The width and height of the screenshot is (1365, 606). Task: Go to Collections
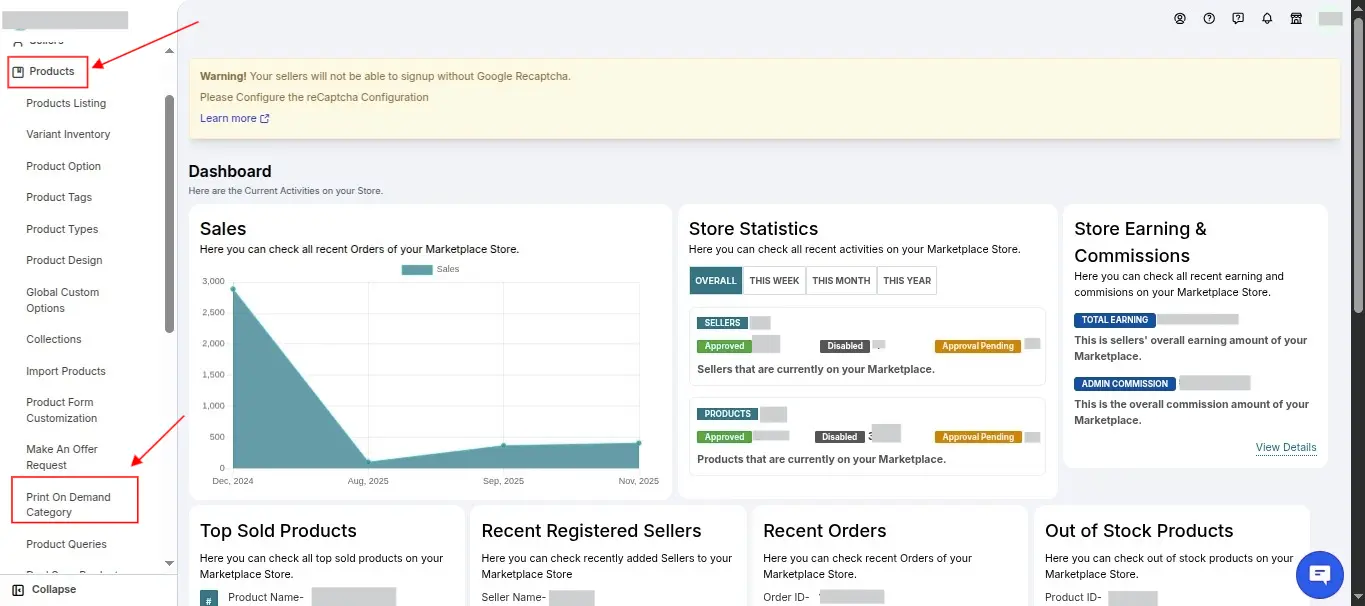pos(54,339)
